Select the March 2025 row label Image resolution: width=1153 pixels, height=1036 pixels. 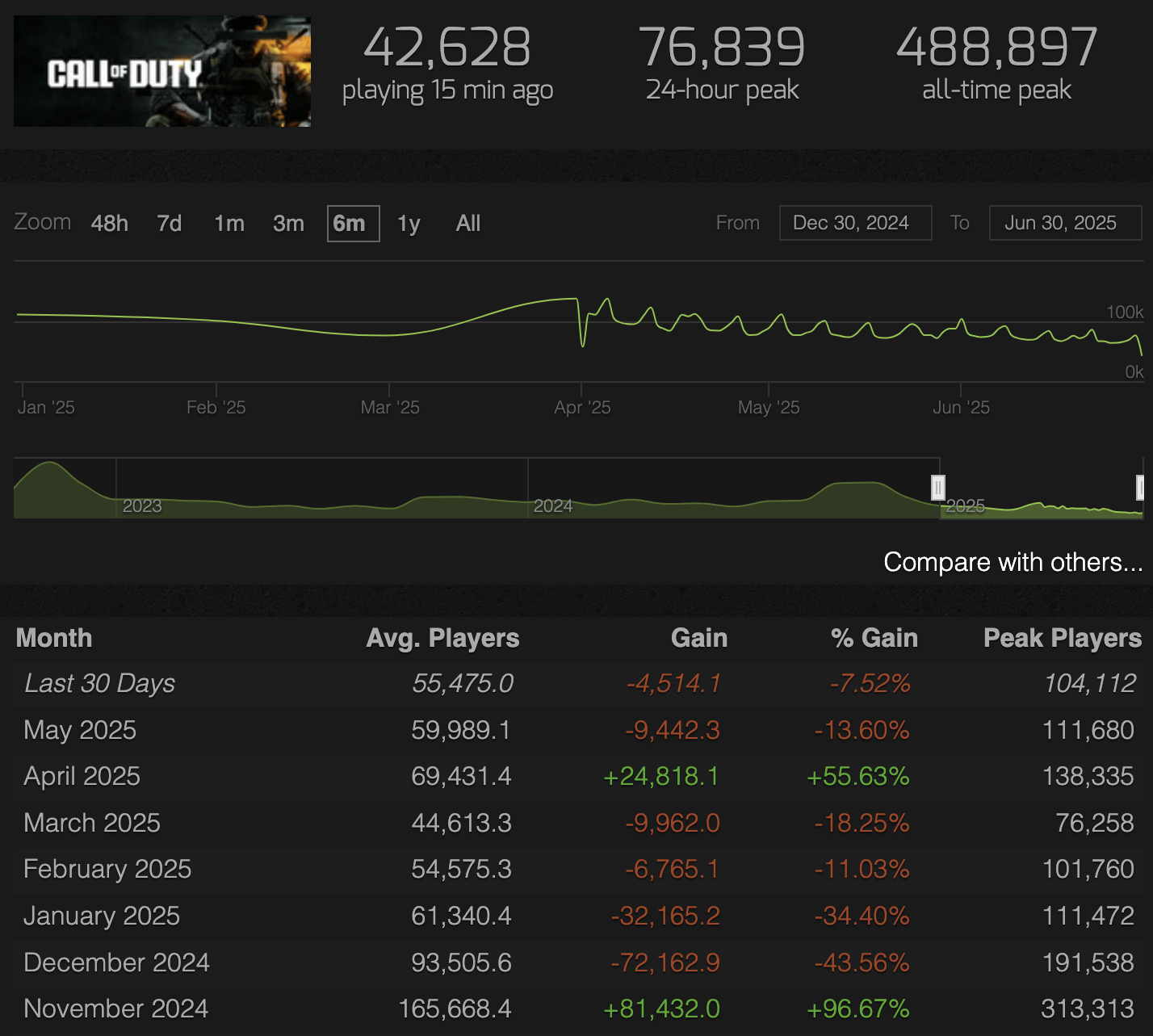point(92,823)
